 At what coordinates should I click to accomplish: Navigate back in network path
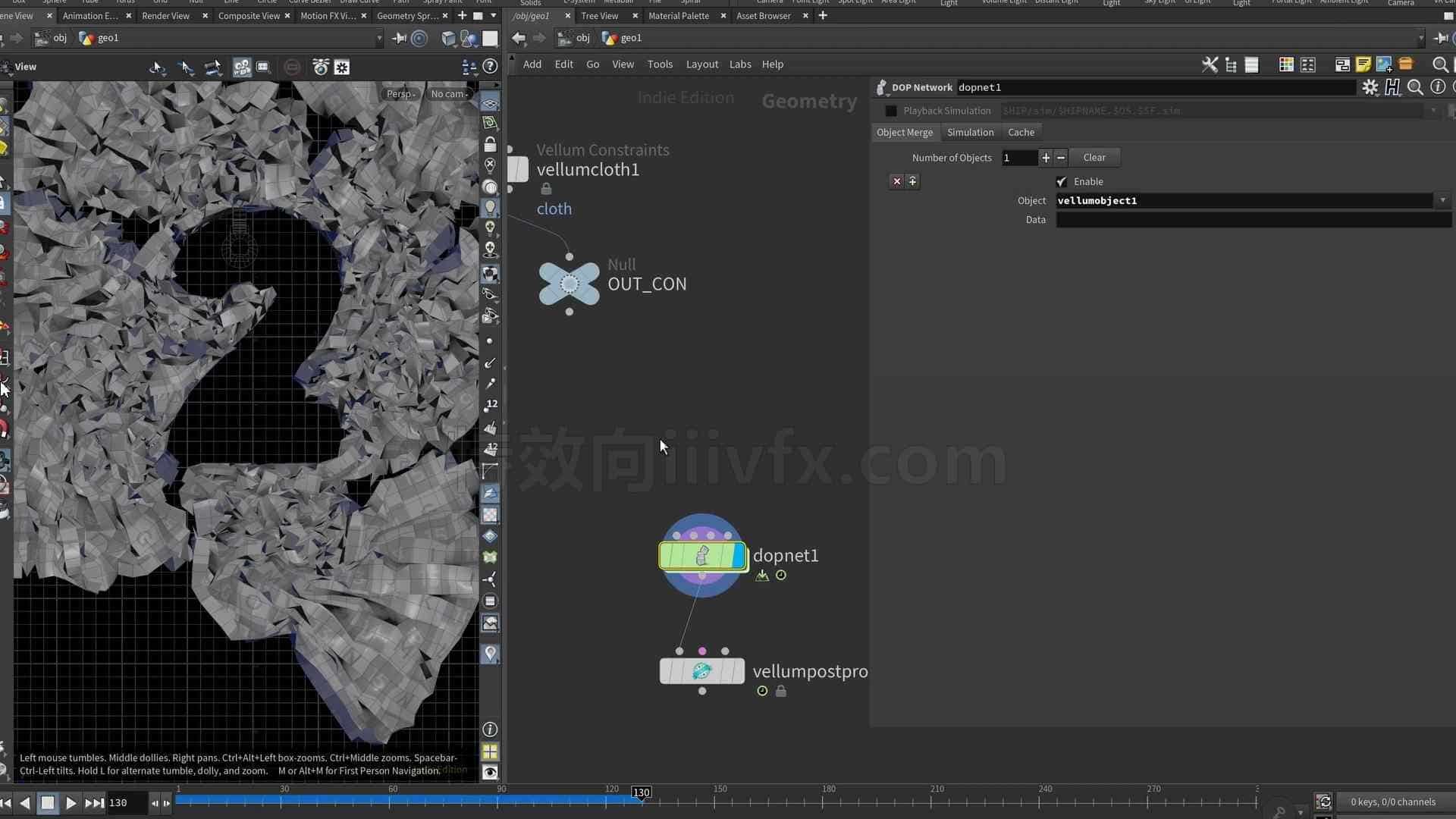click(x=519, y=38)
